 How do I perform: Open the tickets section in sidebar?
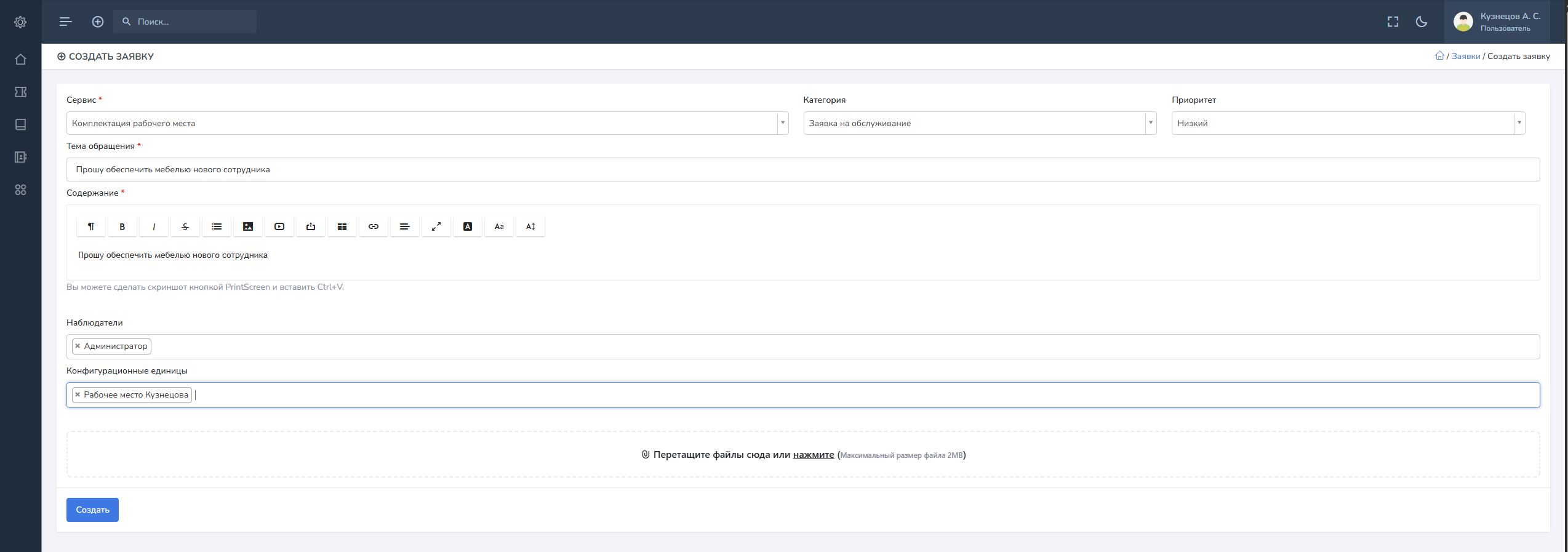click(x=20, y=92)
